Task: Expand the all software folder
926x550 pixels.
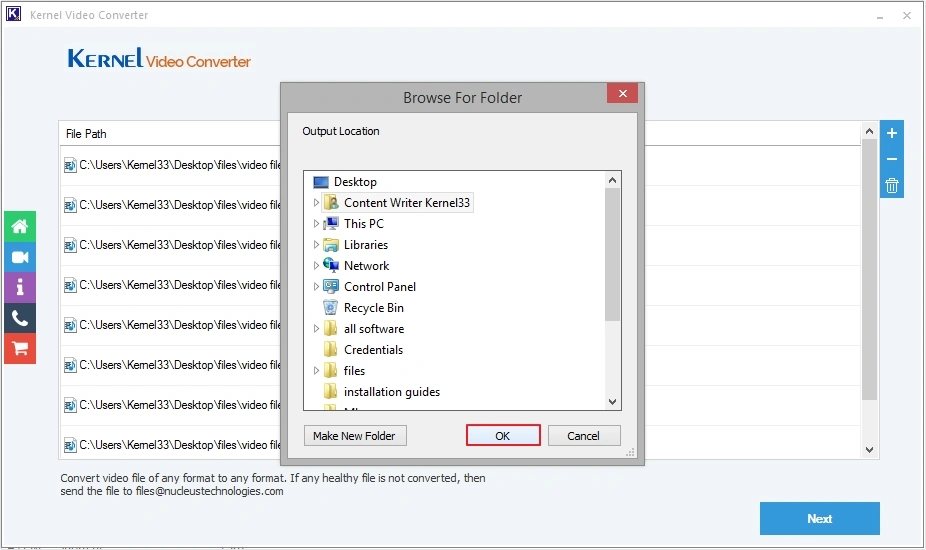Action: pos(316,328)
